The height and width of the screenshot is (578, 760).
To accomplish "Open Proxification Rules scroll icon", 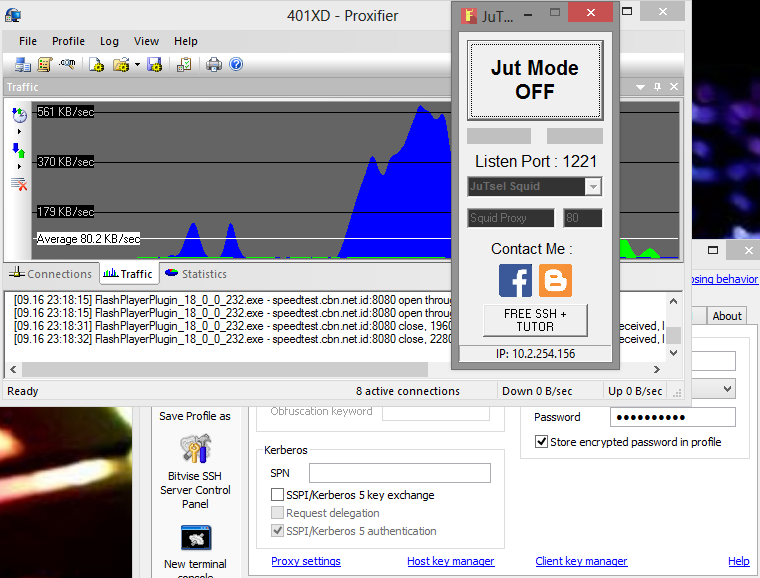I will coord(45,64).
